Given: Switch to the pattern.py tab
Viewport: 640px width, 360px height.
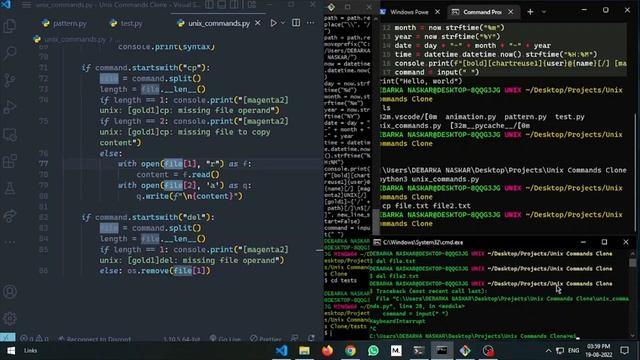Looking at the screenshot, I should (x=64, y=23).
